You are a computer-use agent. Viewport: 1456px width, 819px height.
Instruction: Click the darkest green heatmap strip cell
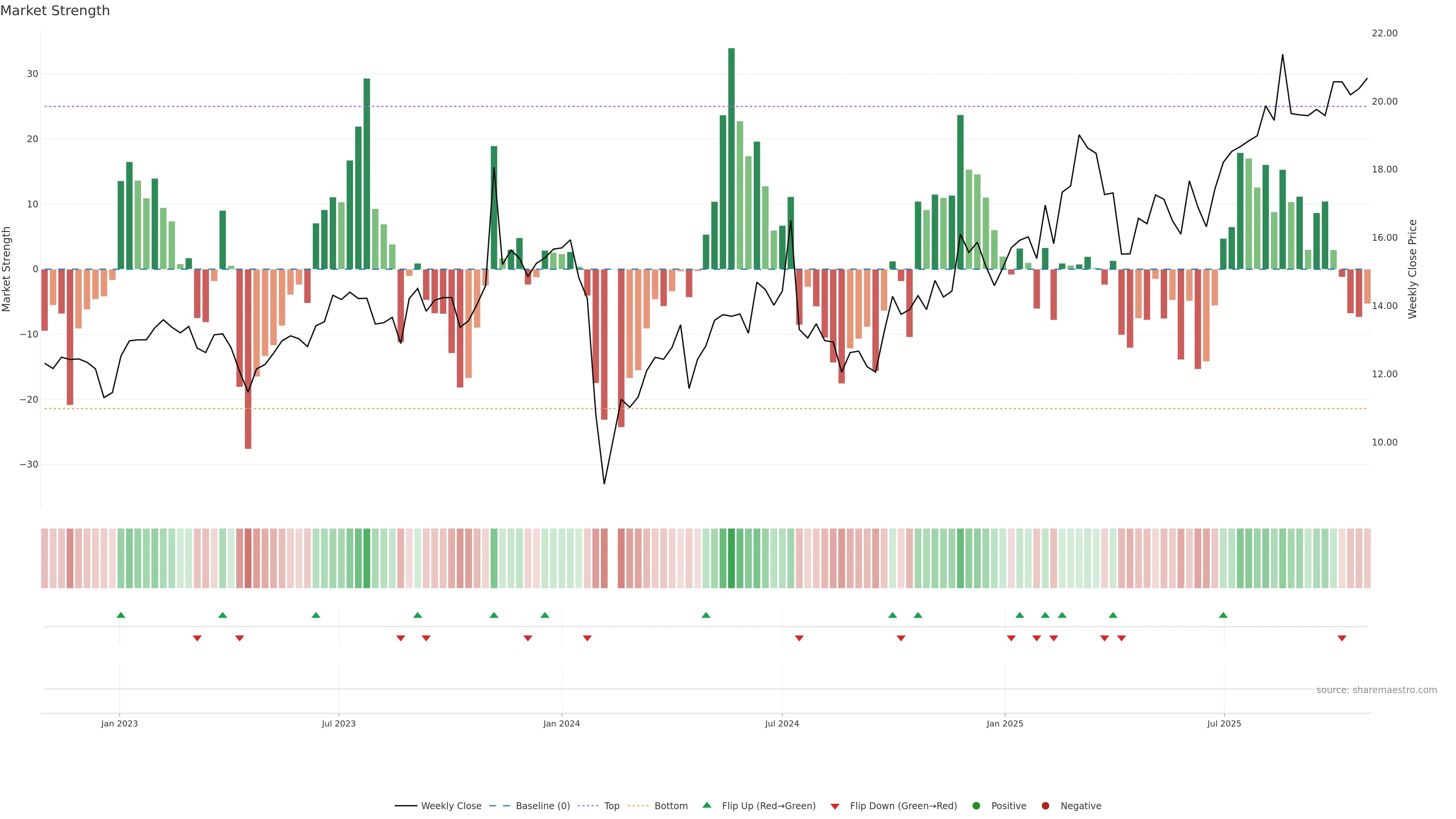pyautogui.click(x=731, y=559)
